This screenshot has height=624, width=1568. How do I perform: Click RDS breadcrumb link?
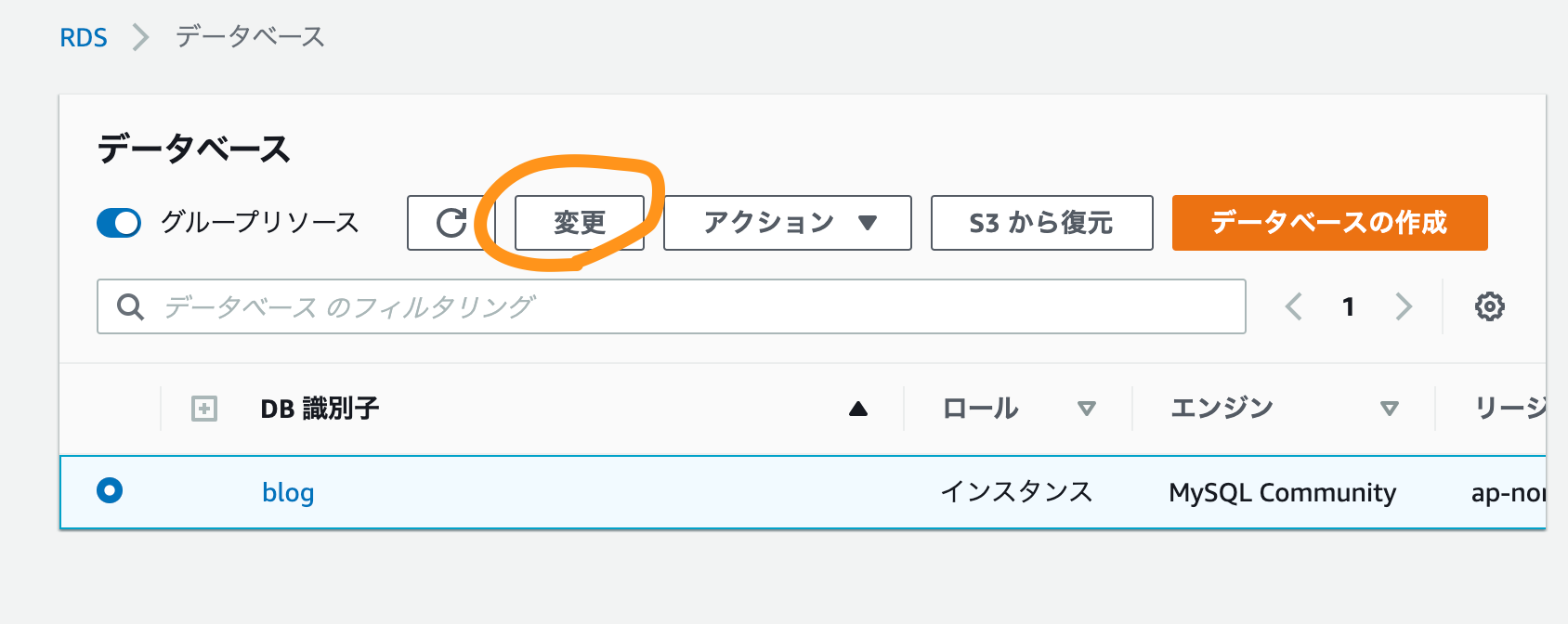click(84, 37)
